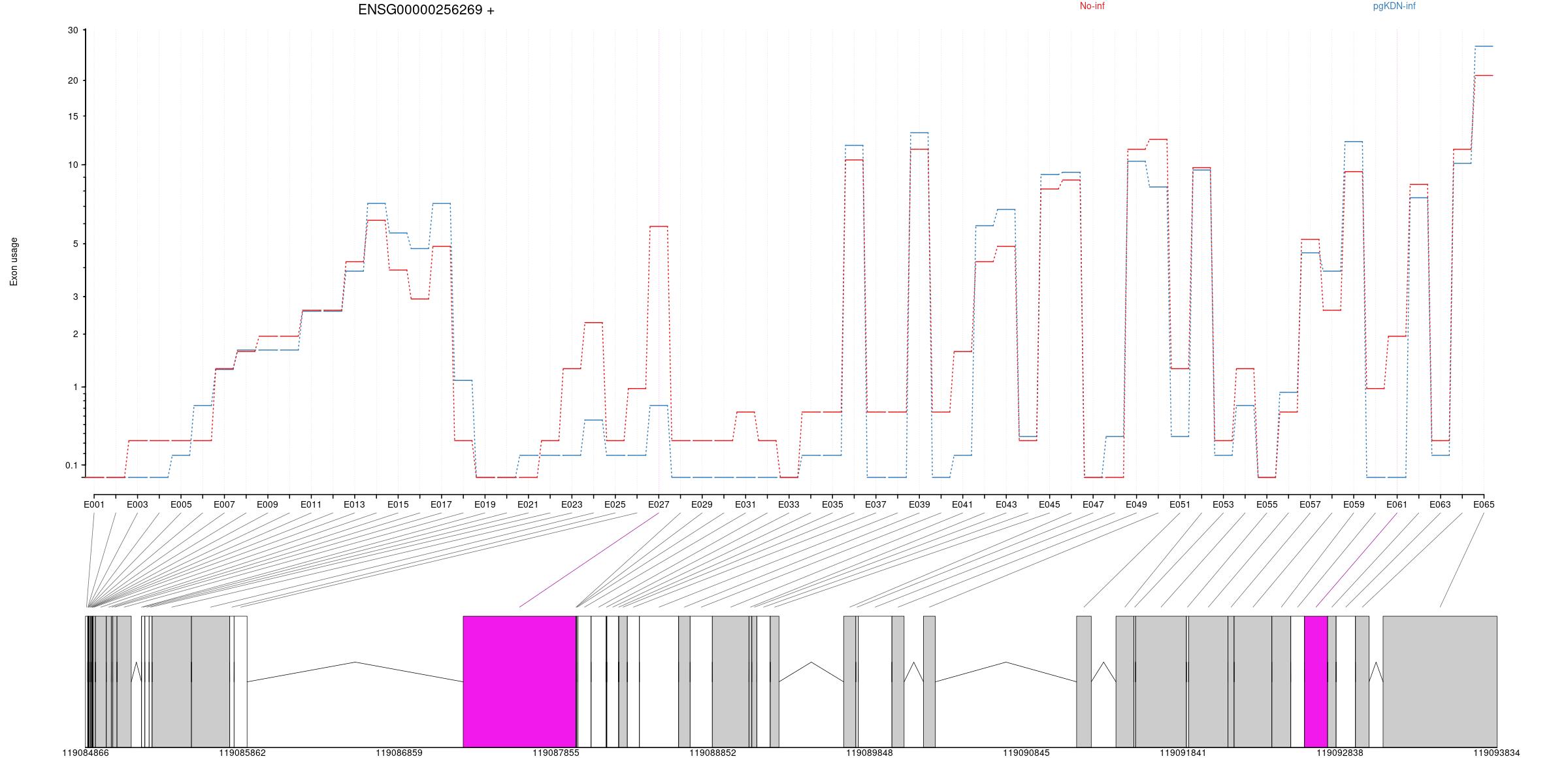
Task: Click the Exon usage y-axis title
Action: coord(14,261)
